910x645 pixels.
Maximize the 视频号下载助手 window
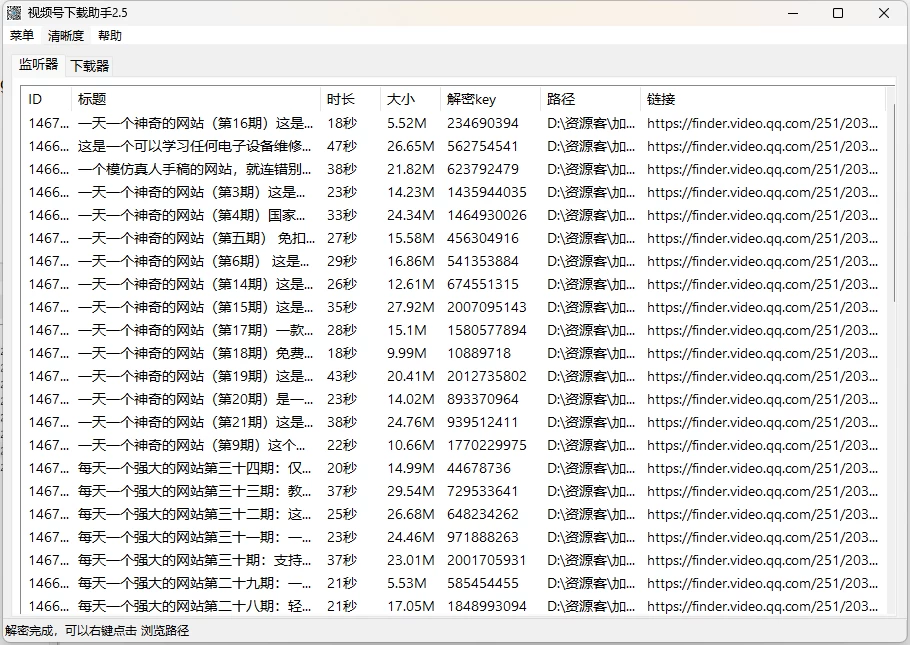pos(838,13)
